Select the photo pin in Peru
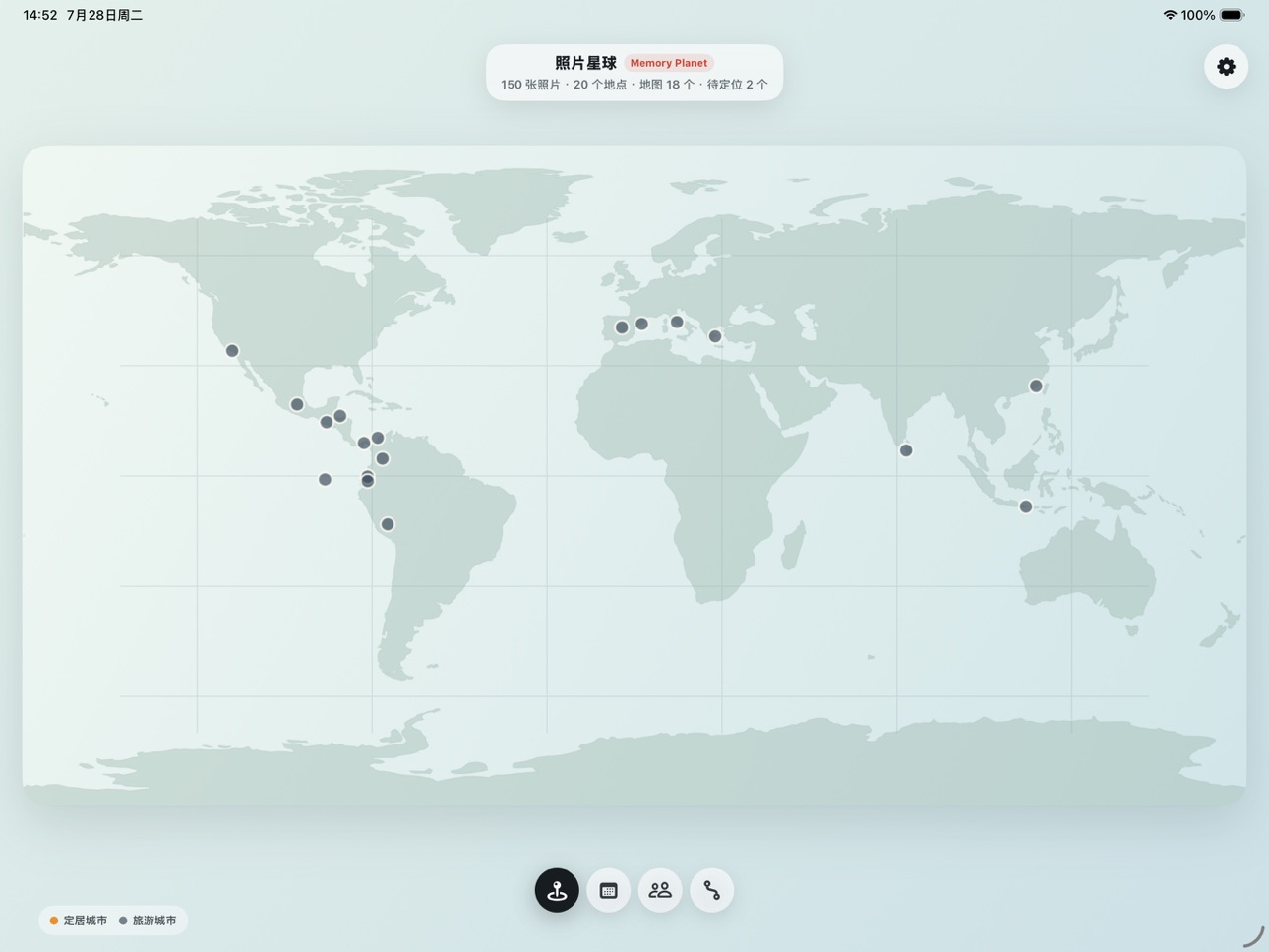1269x952 pixels. (388, 524)
